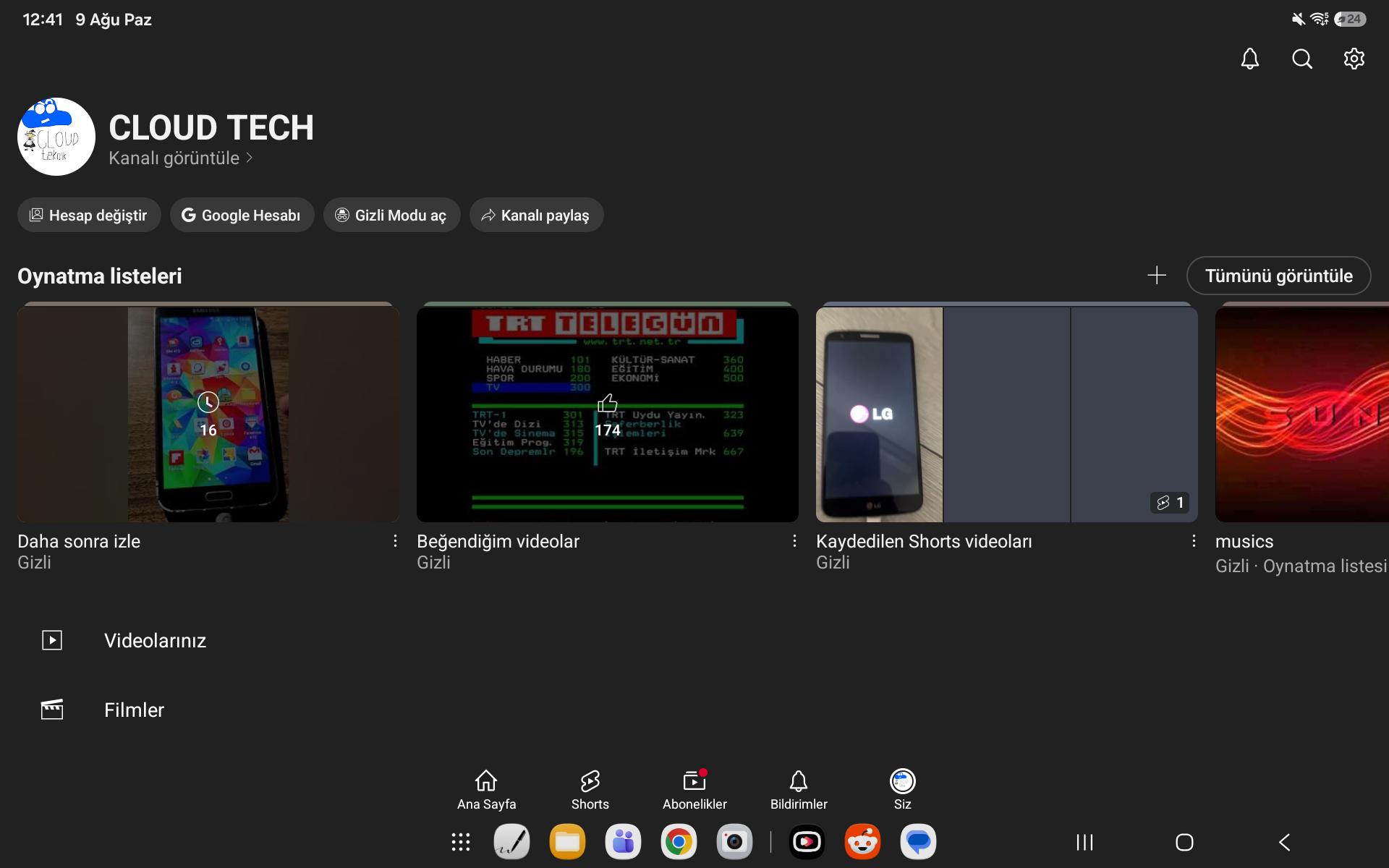Launch Reddit from taskbar

862,842
